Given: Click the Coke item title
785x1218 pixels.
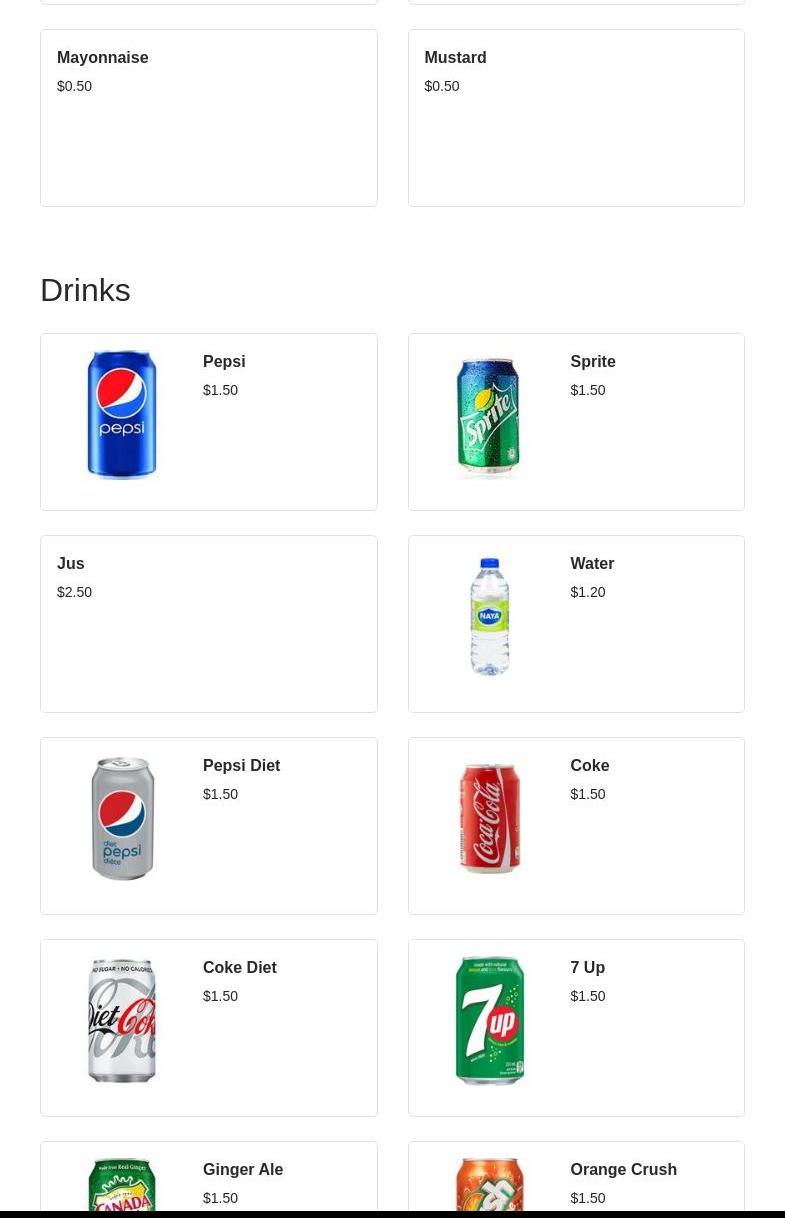Looking at the screenshot, I should coord(590,766).
